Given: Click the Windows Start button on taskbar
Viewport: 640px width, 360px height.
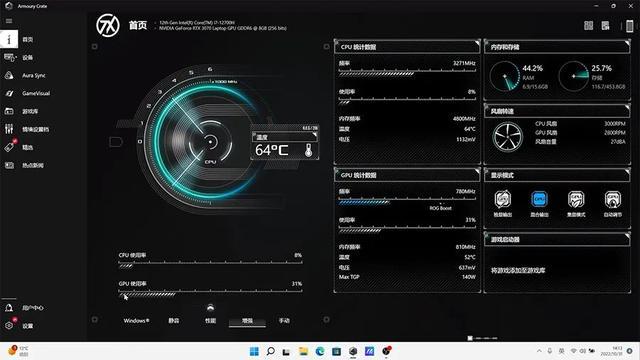Looking at the screenshot, I should pyautogui.click(x=254, y=351).
